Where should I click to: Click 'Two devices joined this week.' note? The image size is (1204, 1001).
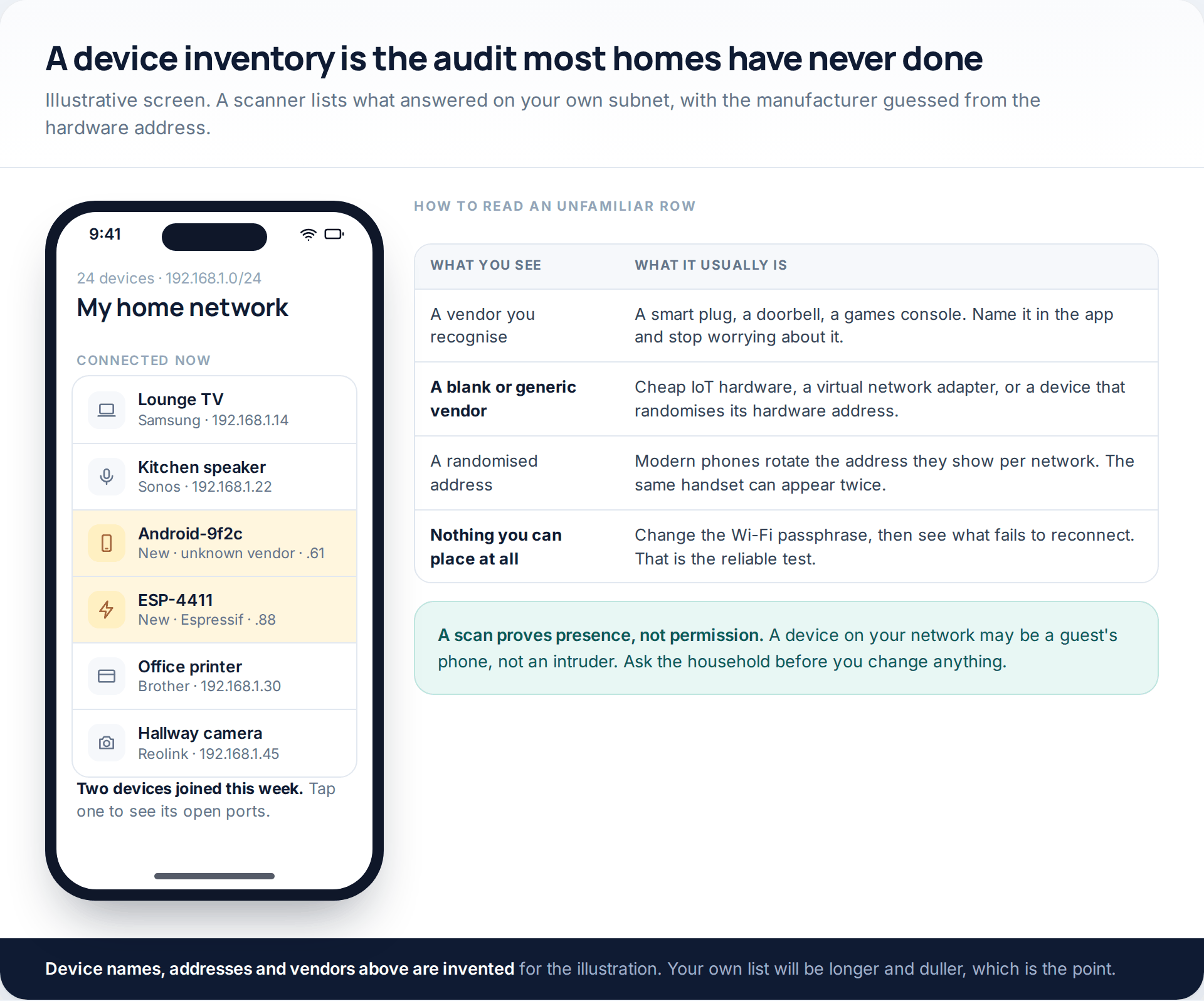click(190, 789)
